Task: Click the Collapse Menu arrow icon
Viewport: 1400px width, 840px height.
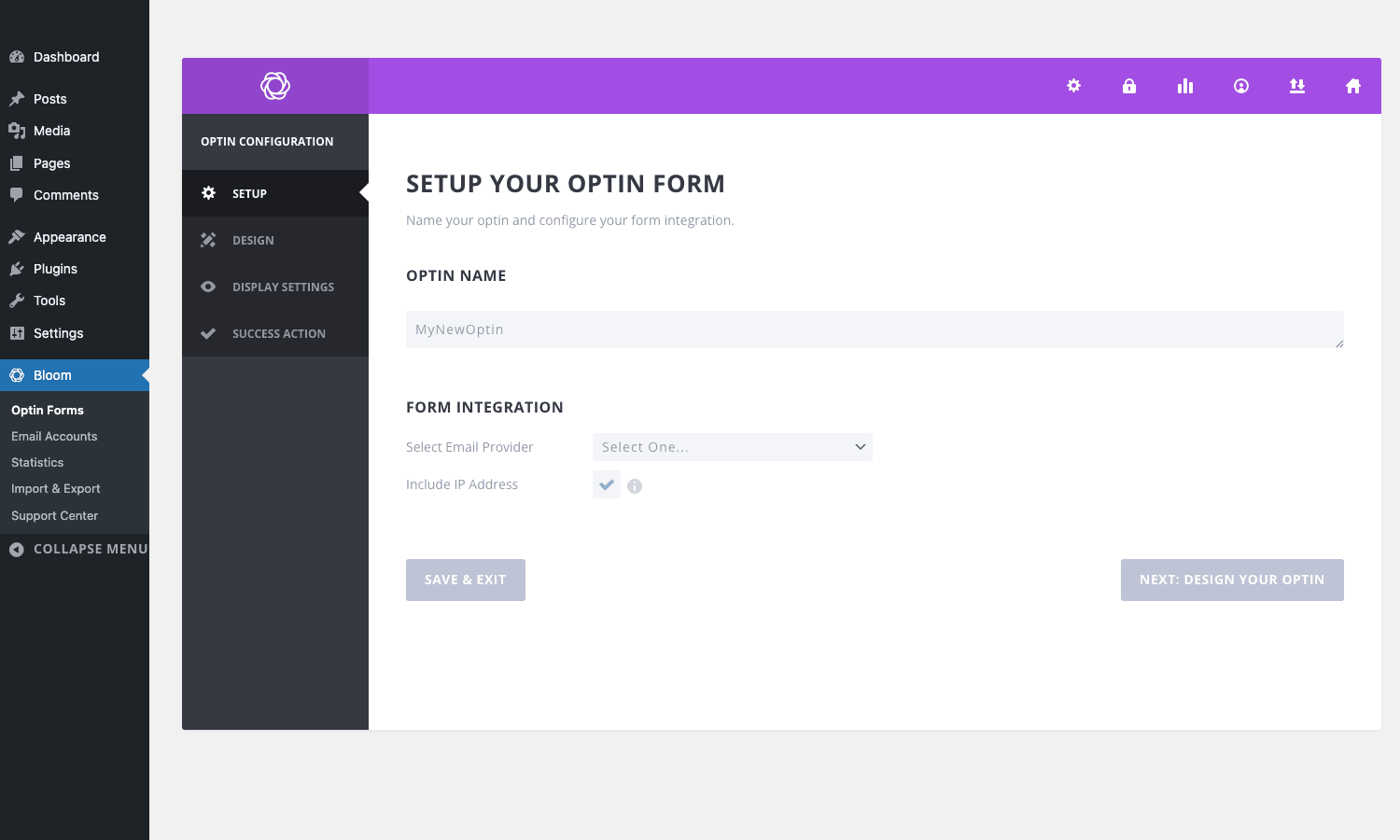Action: tap(17, 550)
